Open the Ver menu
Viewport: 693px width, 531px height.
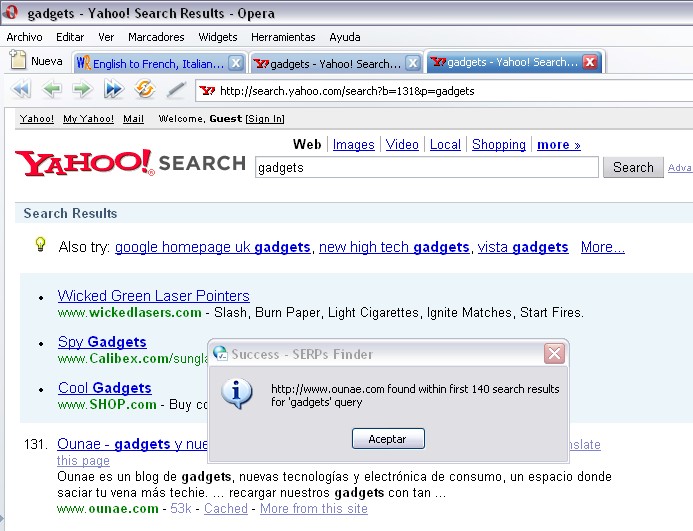point(106,37)
